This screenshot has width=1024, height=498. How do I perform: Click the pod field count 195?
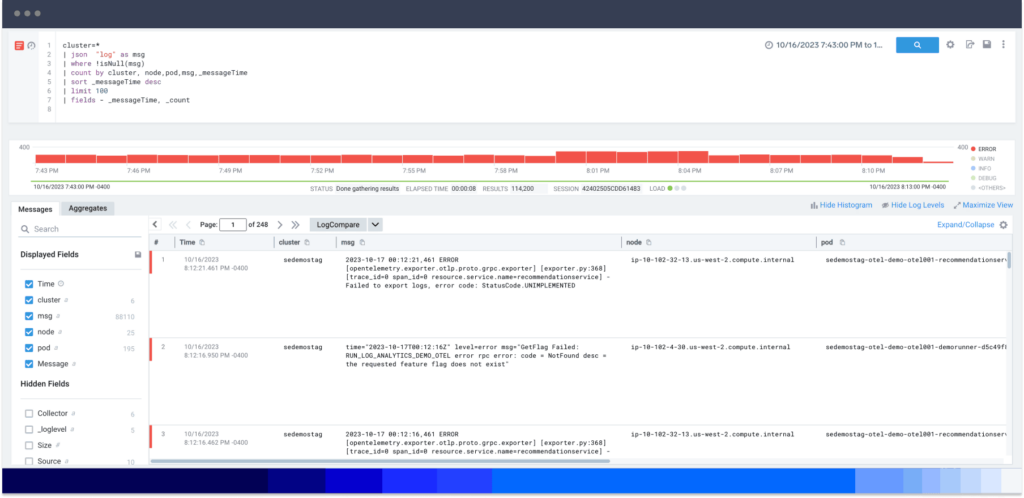click(x=129, y=349)
